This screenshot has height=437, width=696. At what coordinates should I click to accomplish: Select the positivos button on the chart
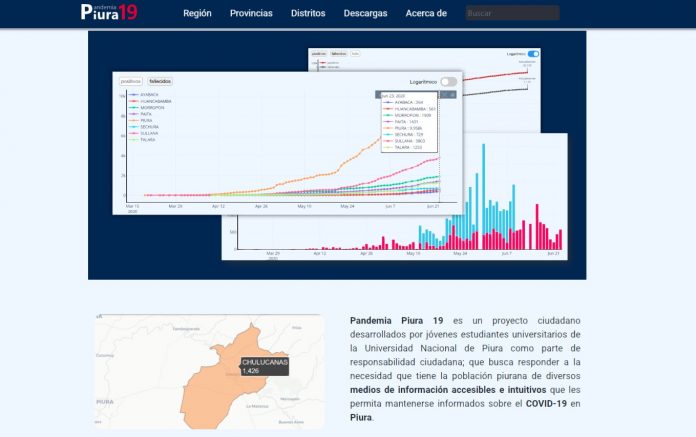click(131, 81)
